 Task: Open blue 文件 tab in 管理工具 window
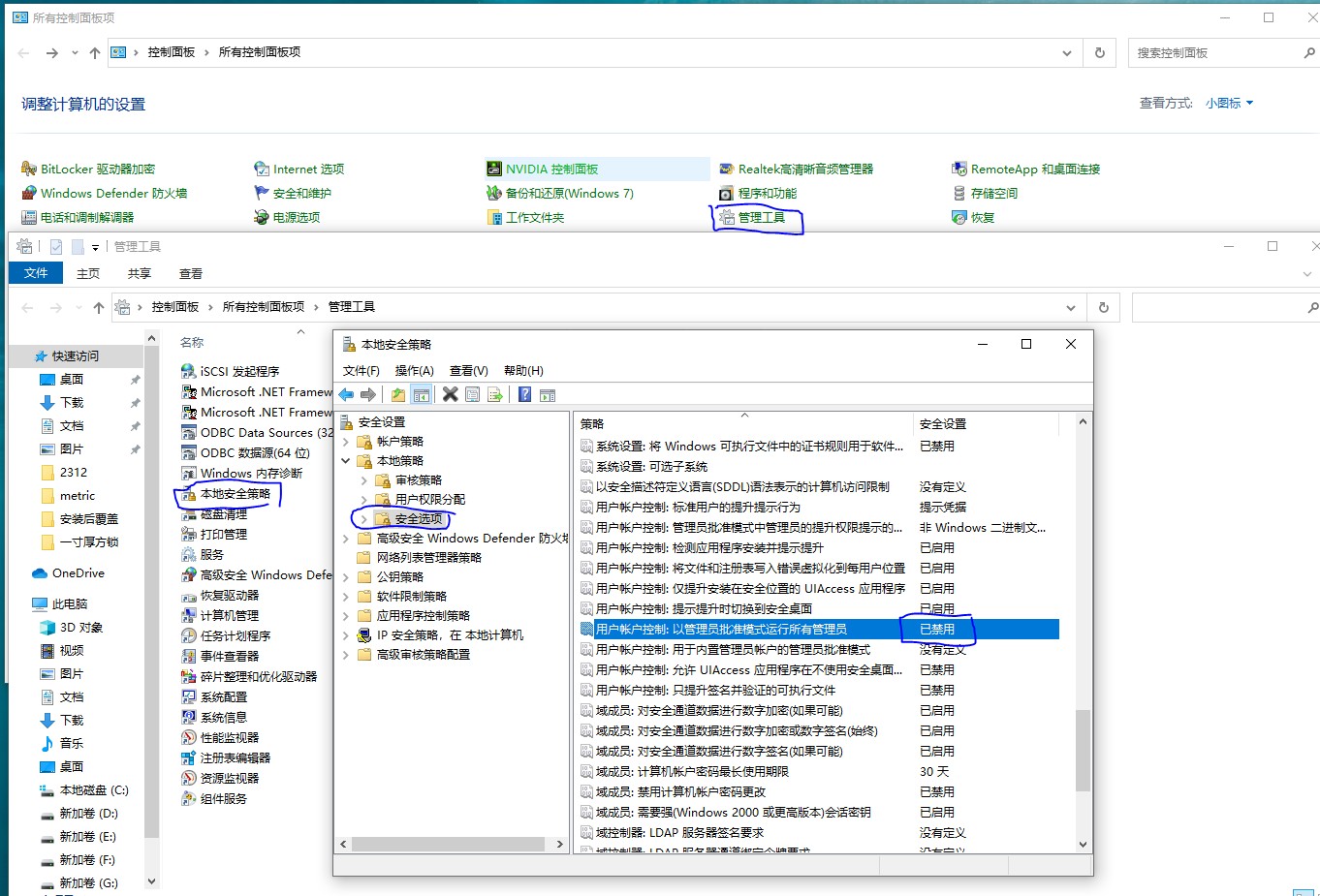point(36,273)
